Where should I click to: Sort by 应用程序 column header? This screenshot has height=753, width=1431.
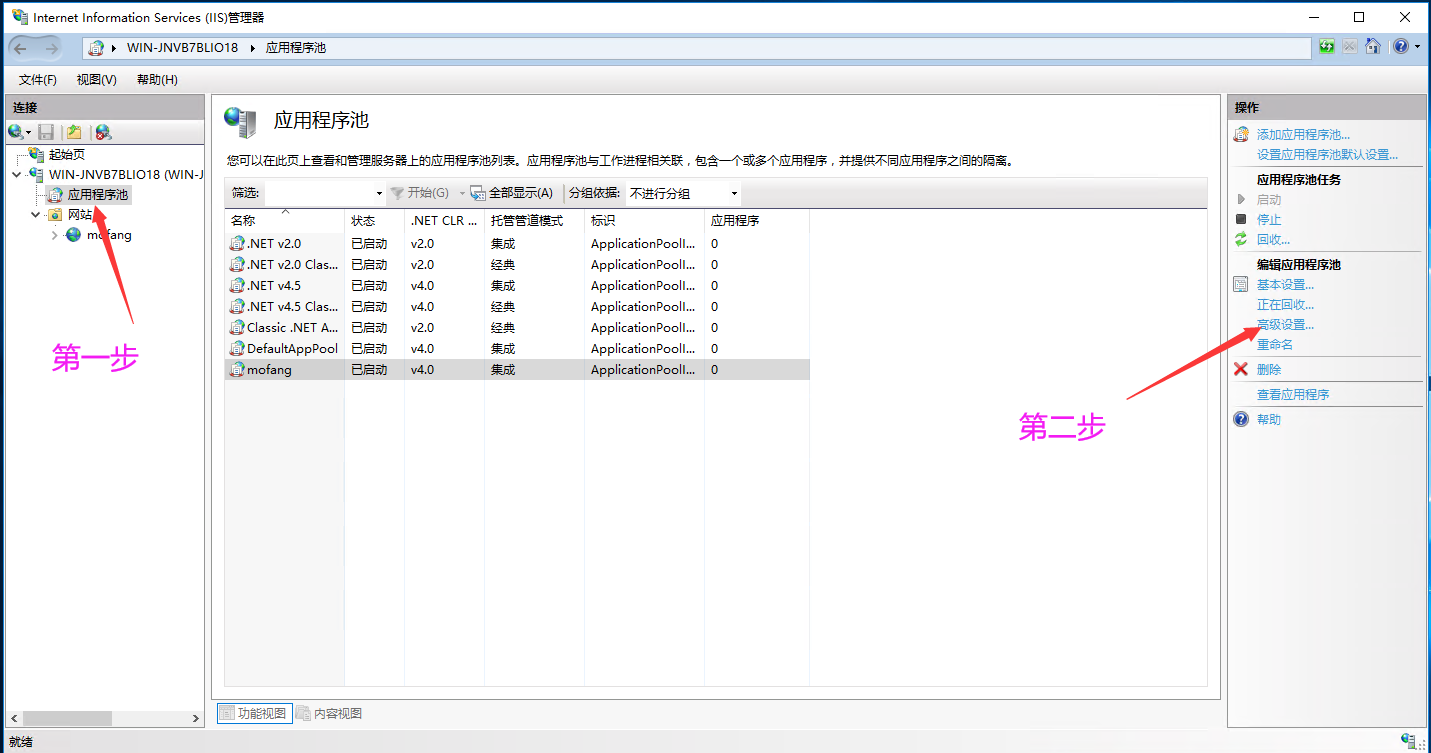tap(757, 220)
